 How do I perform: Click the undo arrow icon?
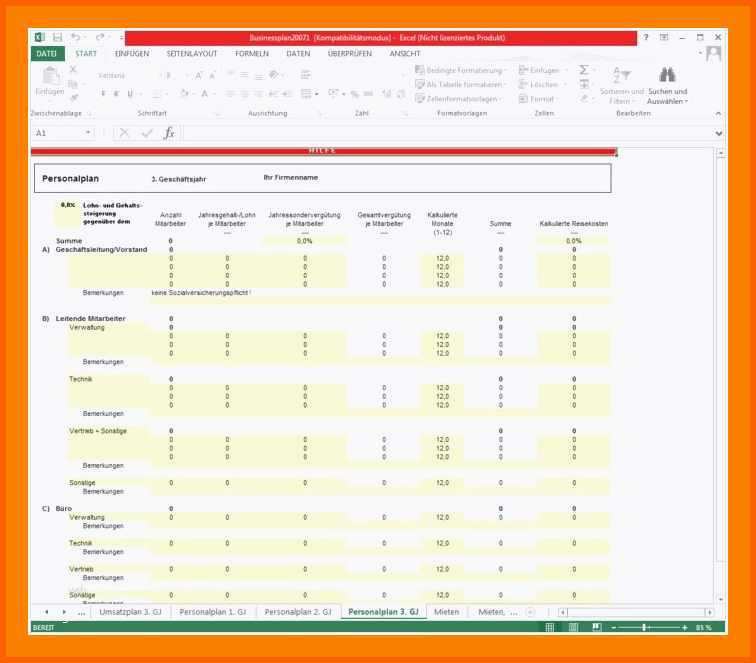(76, 37)
